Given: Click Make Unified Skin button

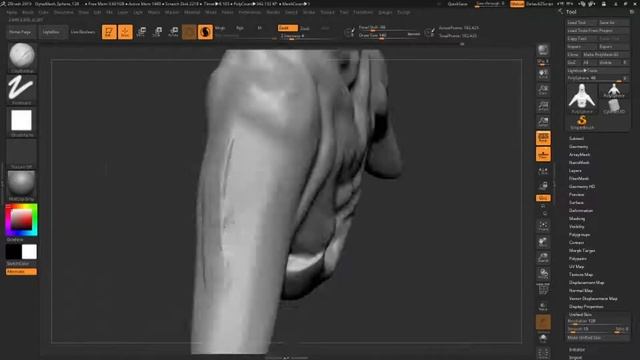Looking at the screenshot, I should pos(598,338).
